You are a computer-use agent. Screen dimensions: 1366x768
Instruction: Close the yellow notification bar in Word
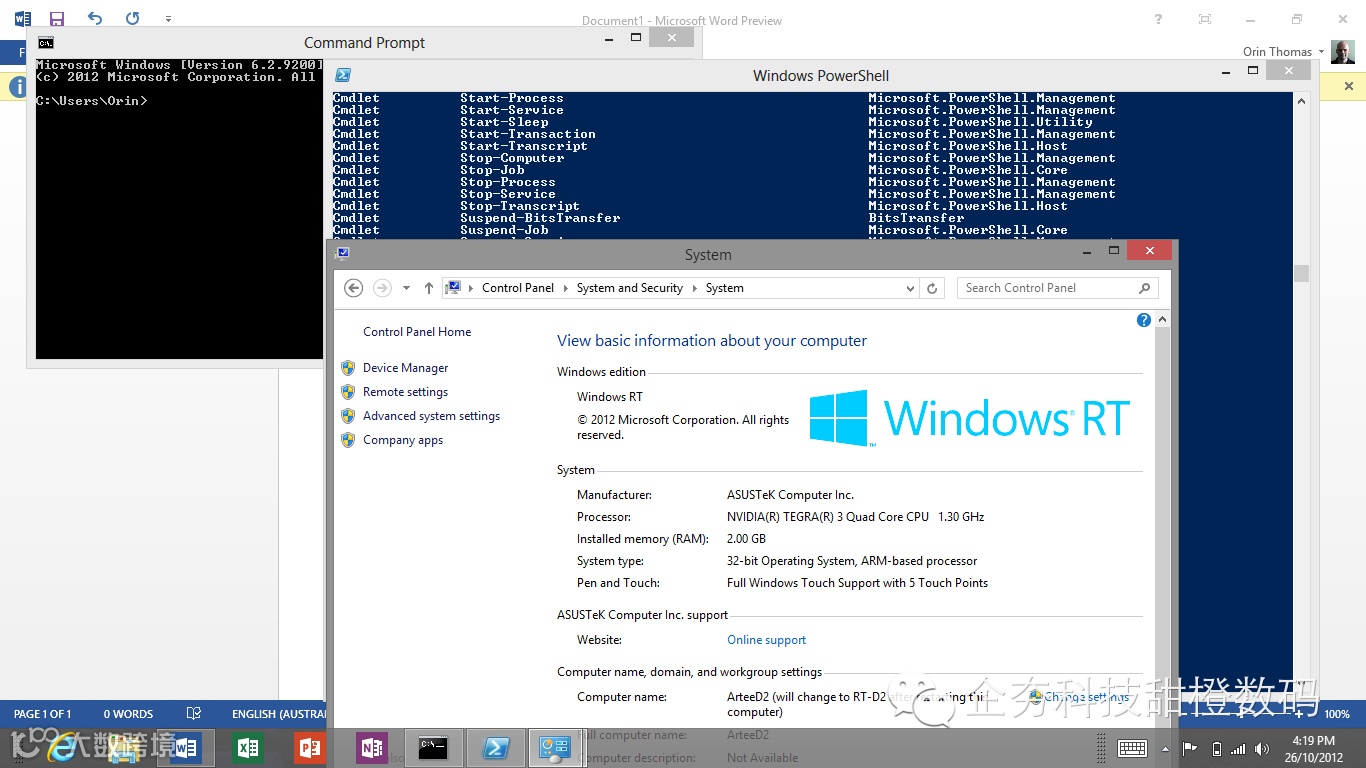coord(1348,87)
